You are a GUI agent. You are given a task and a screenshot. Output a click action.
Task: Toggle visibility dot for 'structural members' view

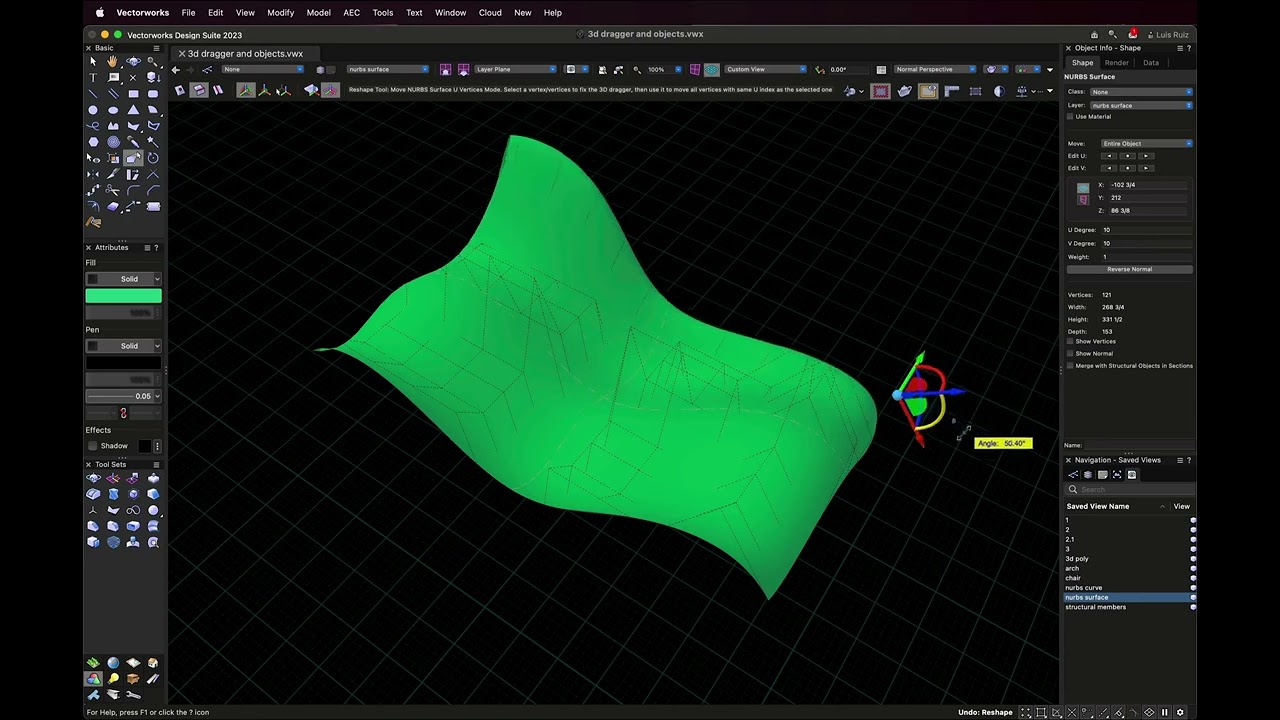1192,607
